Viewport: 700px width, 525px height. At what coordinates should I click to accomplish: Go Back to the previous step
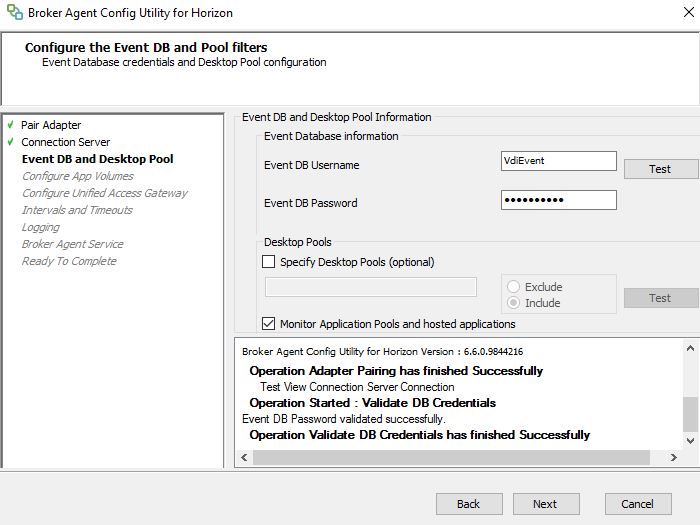pos(469,504)
